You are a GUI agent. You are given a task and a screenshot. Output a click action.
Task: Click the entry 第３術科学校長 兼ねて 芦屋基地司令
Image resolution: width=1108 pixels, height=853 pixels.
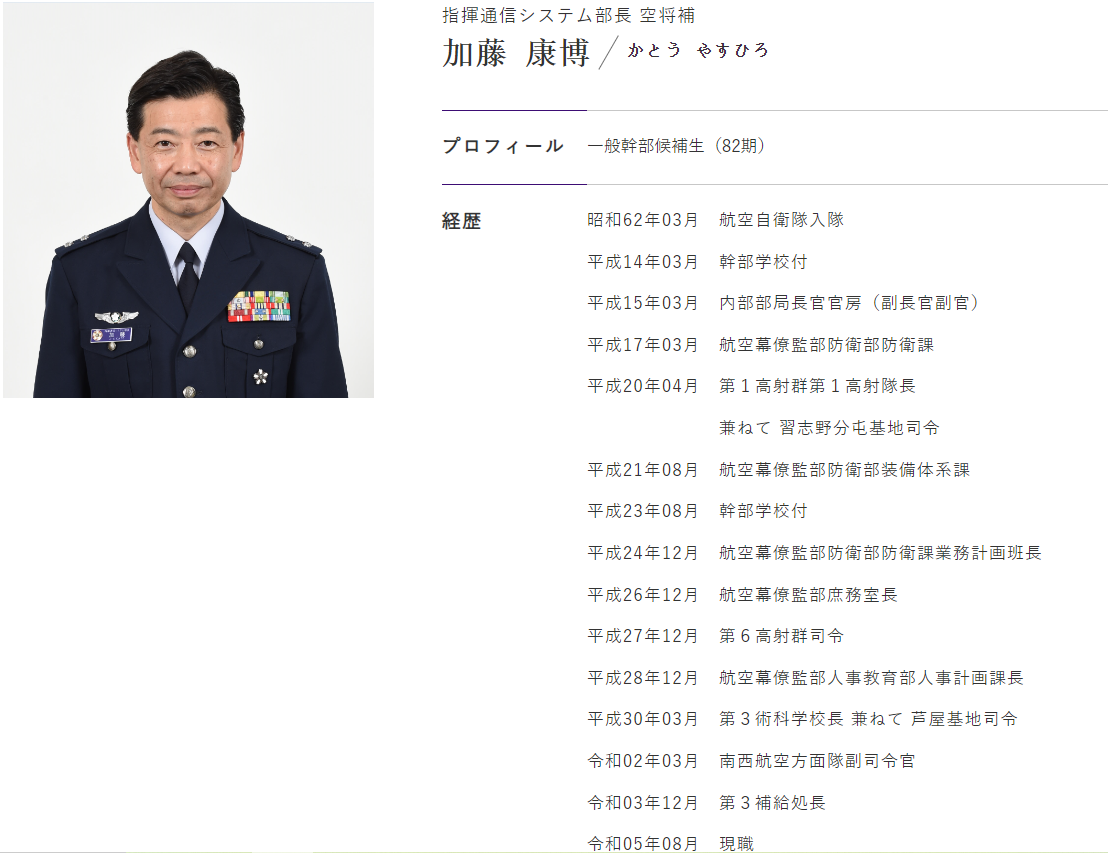868,719
